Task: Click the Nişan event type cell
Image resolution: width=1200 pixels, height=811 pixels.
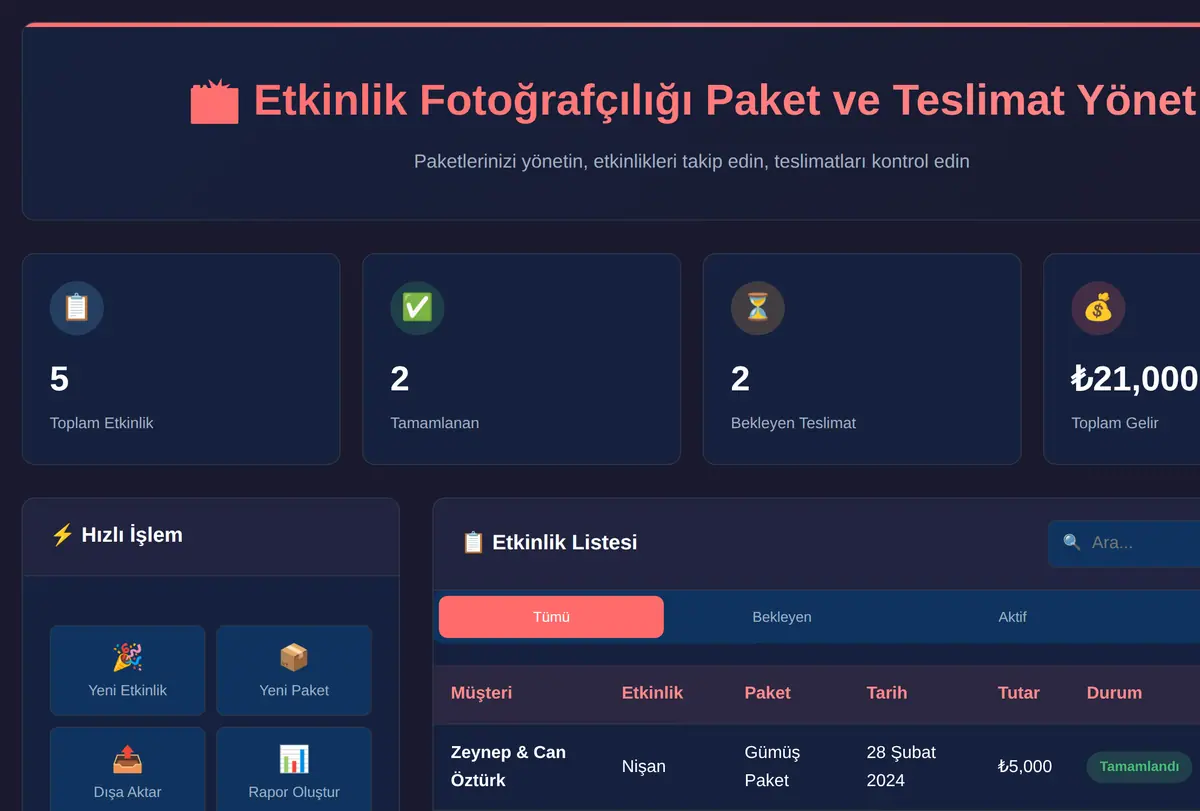Action: (x=644, y=766)
